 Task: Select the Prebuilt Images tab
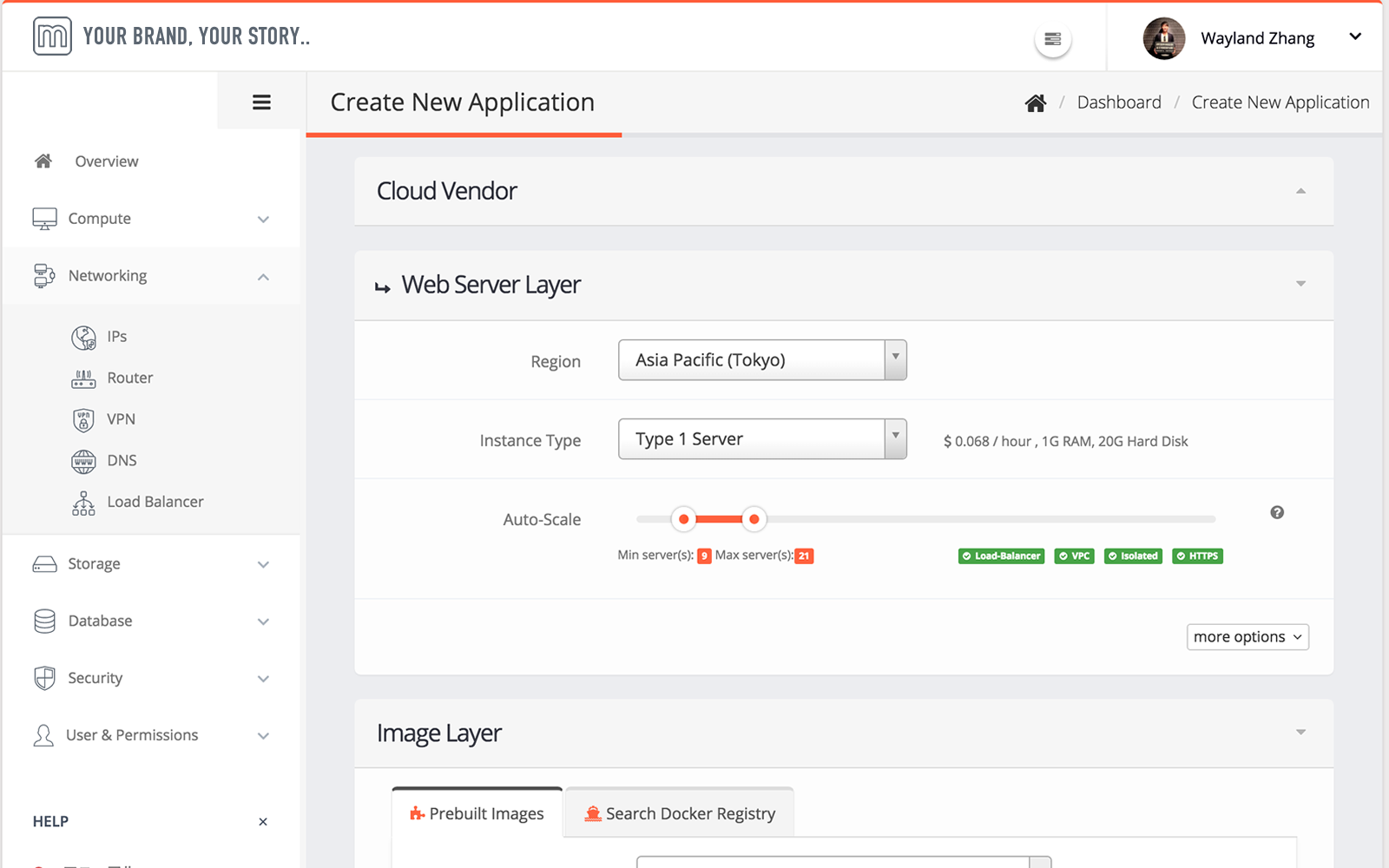(477, 813)
